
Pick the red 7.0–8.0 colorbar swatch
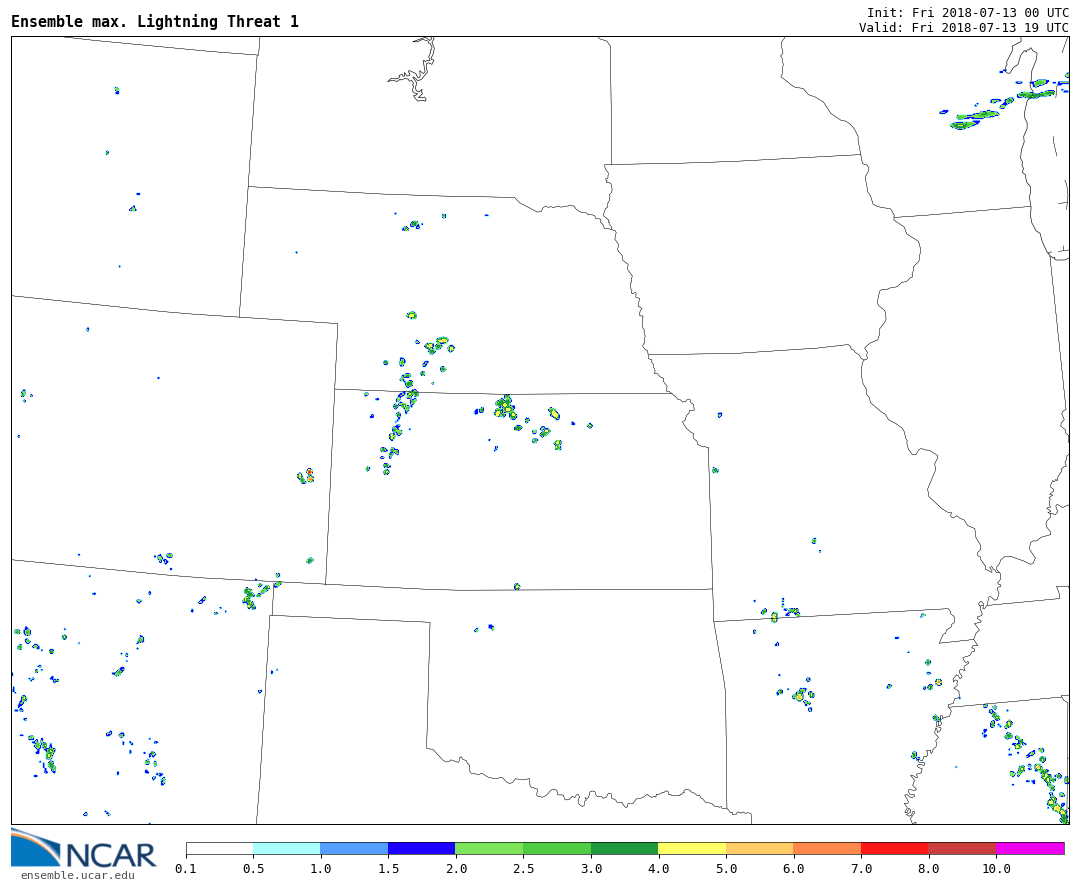(894, 848)
